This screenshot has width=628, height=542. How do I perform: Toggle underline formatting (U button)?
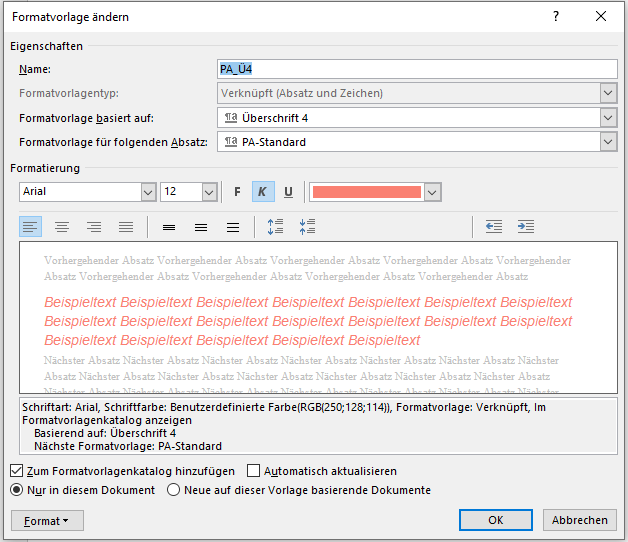coord(289,192)
